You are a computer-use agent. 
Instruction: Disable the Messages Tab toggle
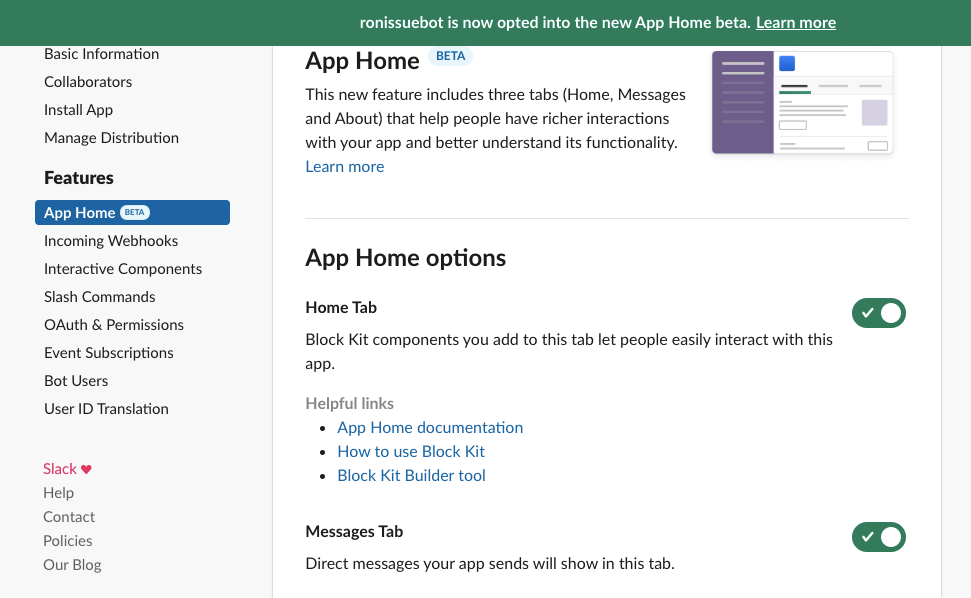click(879, 537)
